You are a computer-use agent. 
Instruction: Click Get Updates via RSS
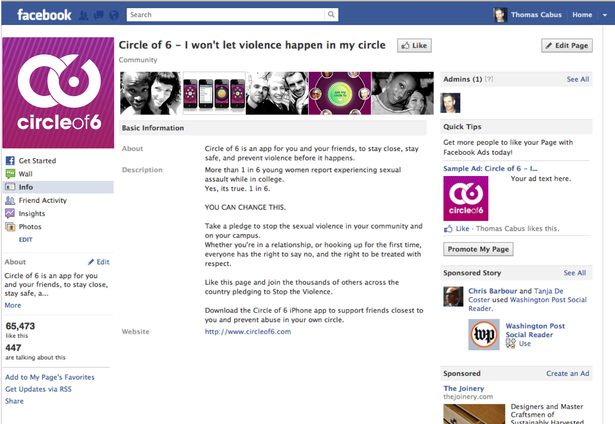[x=38, y=389]
